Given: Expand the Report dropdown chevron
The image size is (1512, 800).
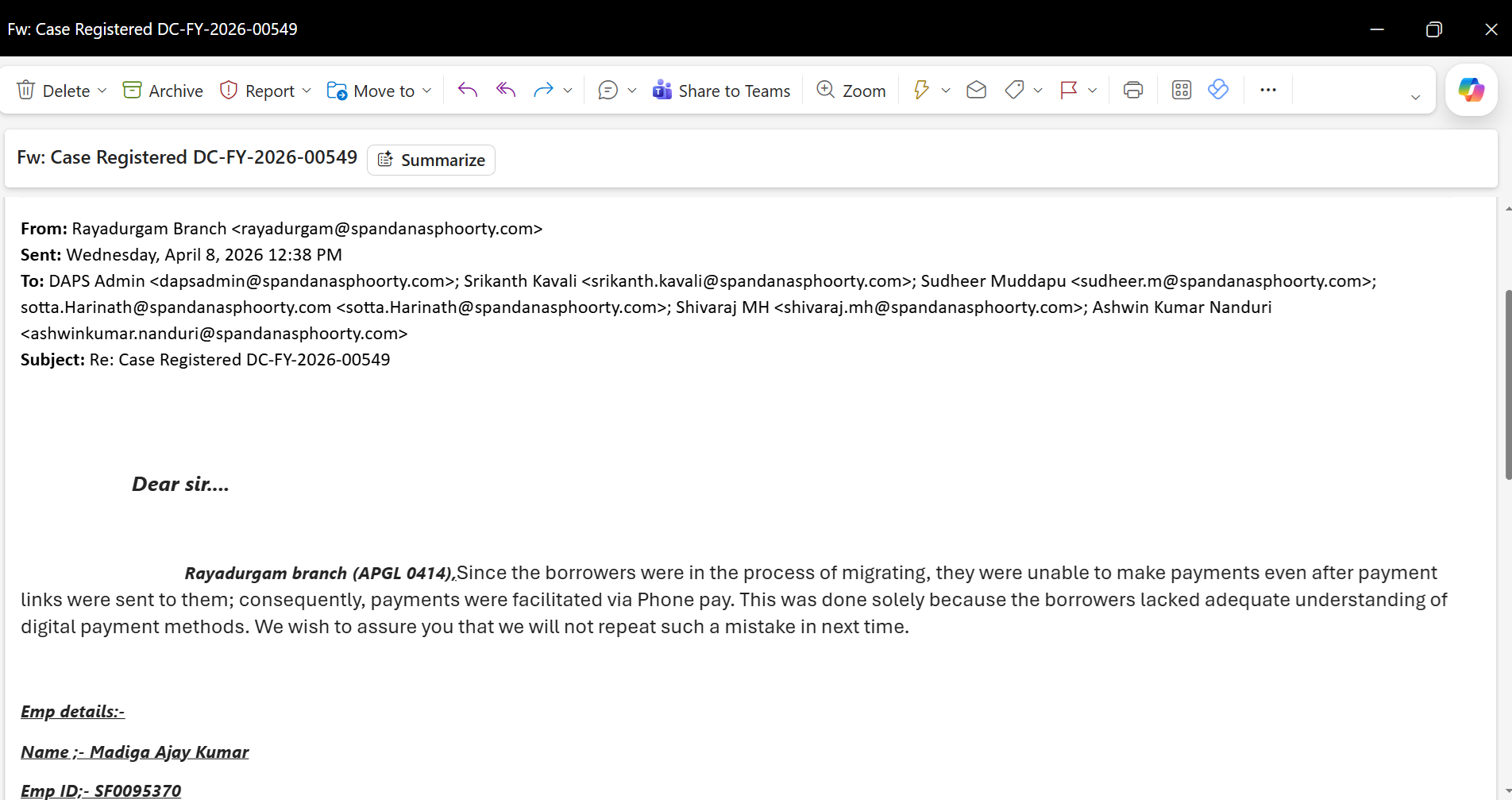Looking at the screenshot, I should pyautogui.click(x=307, y=91).
